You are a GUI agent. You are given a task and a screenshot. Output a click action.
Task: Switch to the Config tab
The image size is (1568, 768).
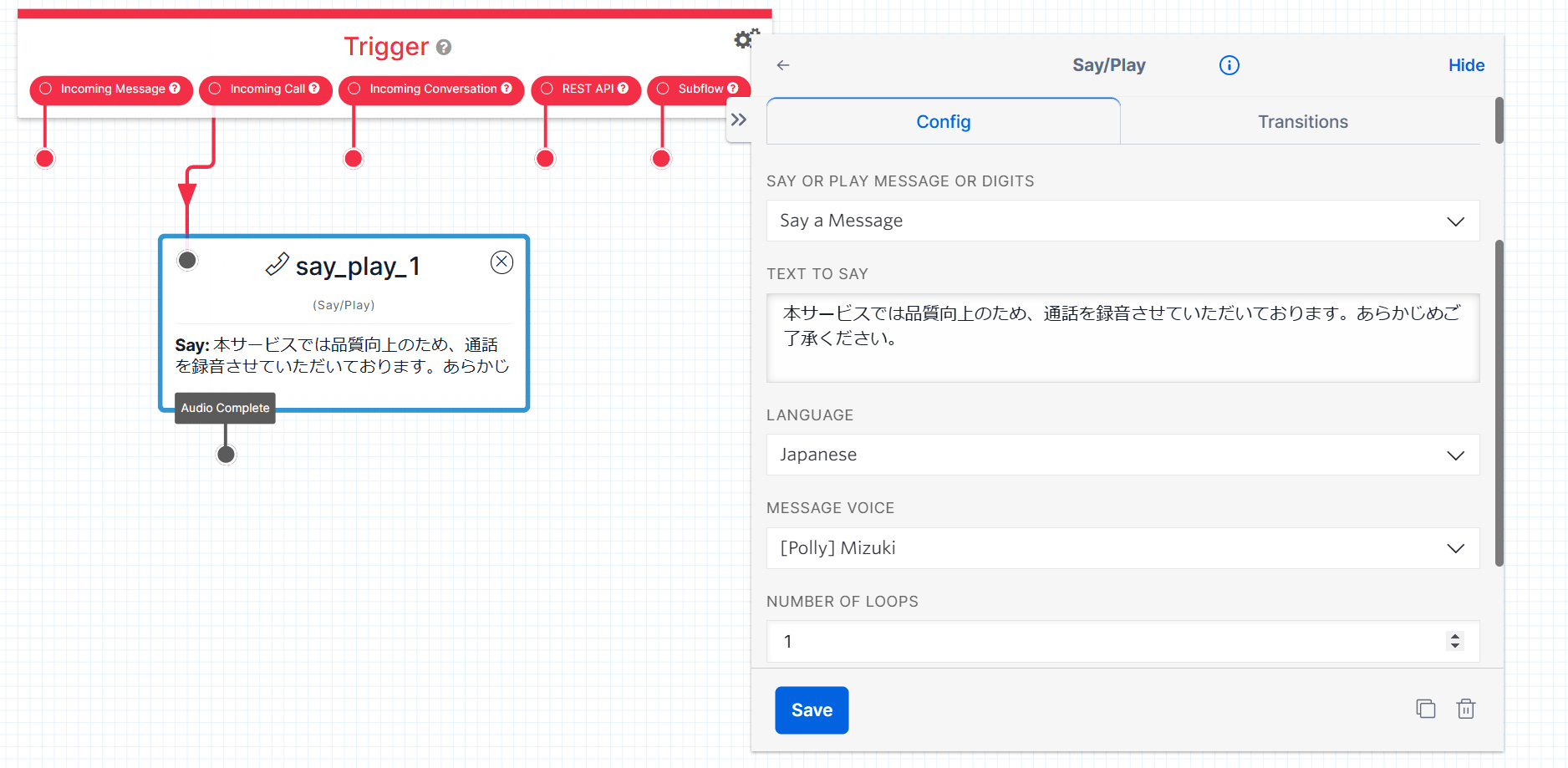[944, 122]
